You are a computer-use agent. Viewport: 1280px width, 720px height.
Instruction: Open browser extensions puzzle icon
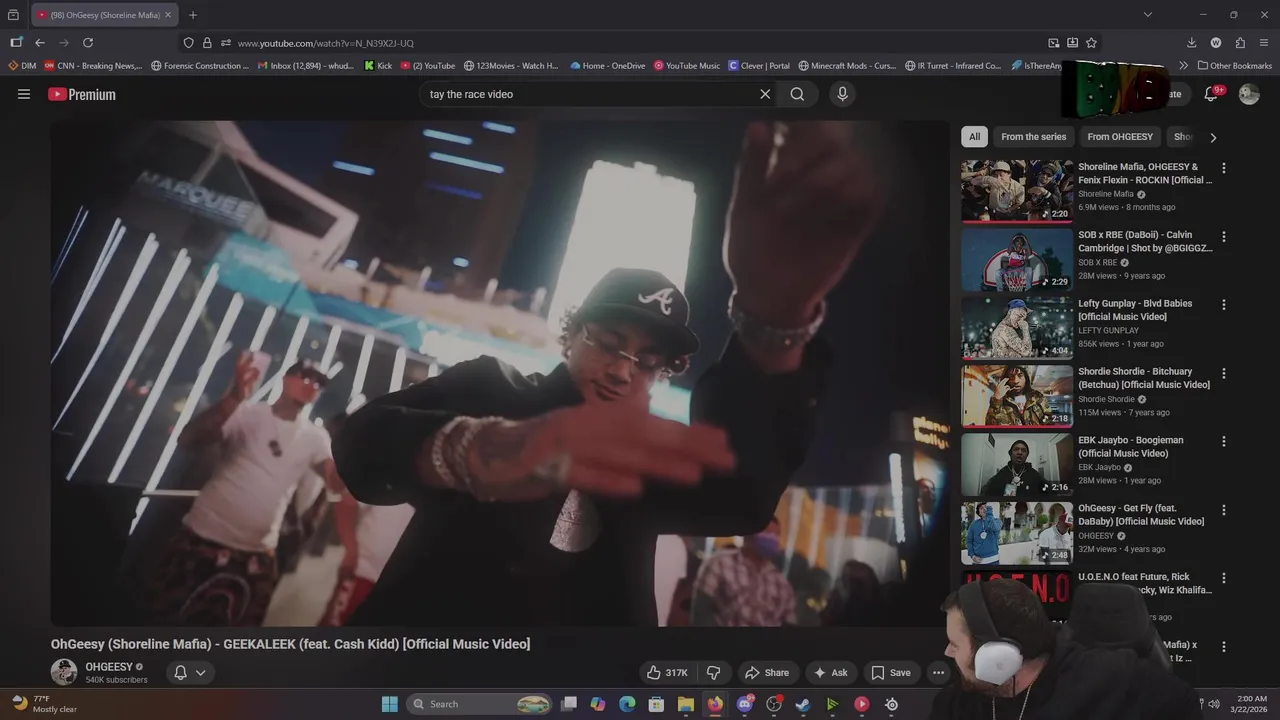(1240, 43)
